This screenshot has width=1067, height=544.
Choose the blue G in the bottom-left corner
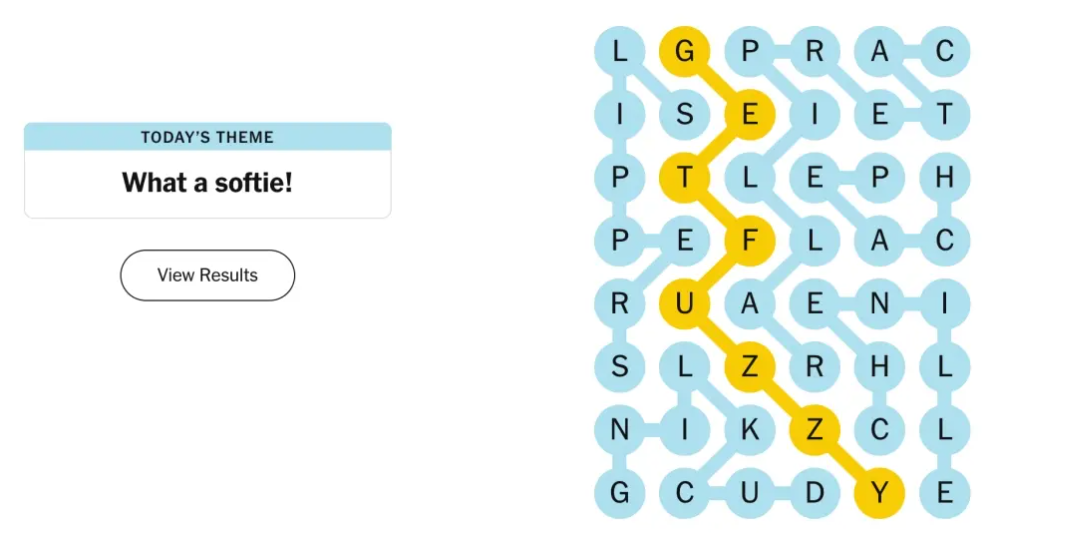click(619, 492)
